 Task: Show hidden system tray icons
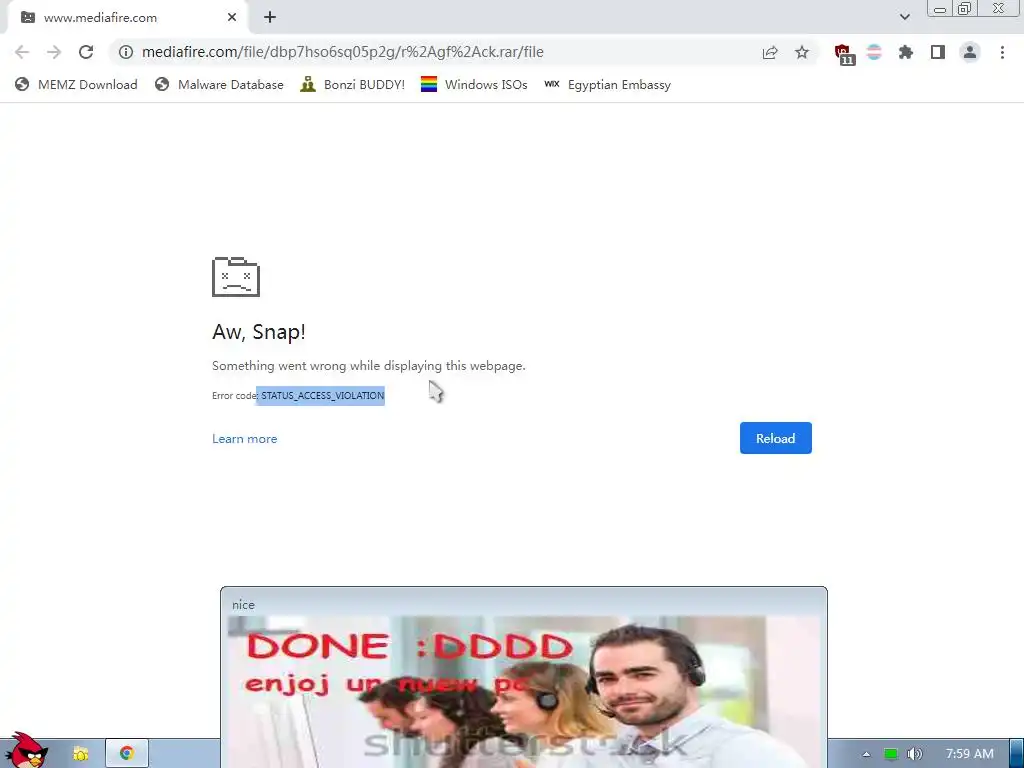tap(866, 754)
